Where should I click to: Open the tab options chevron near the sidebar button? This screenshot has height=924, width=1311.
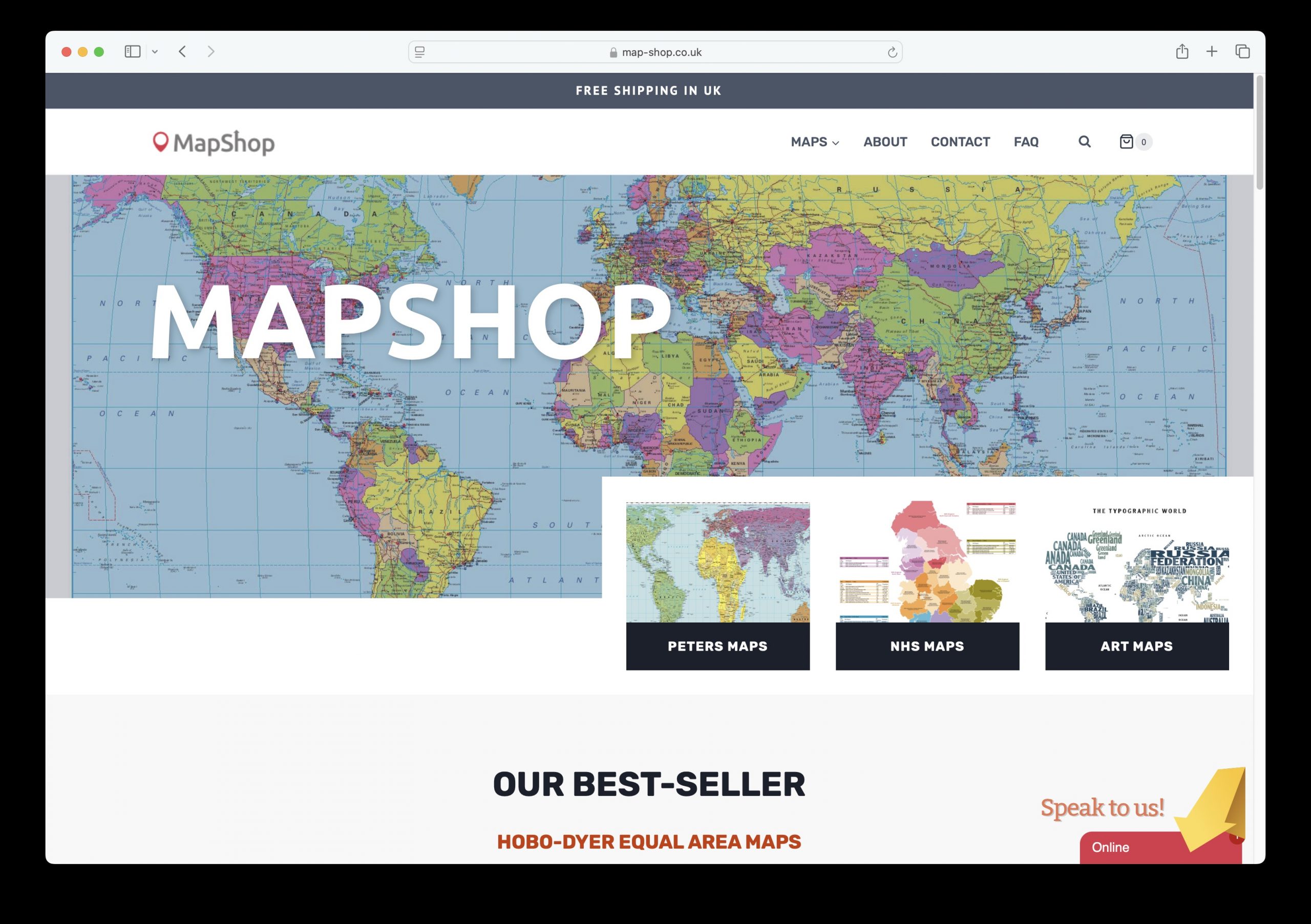pos(155,51)
